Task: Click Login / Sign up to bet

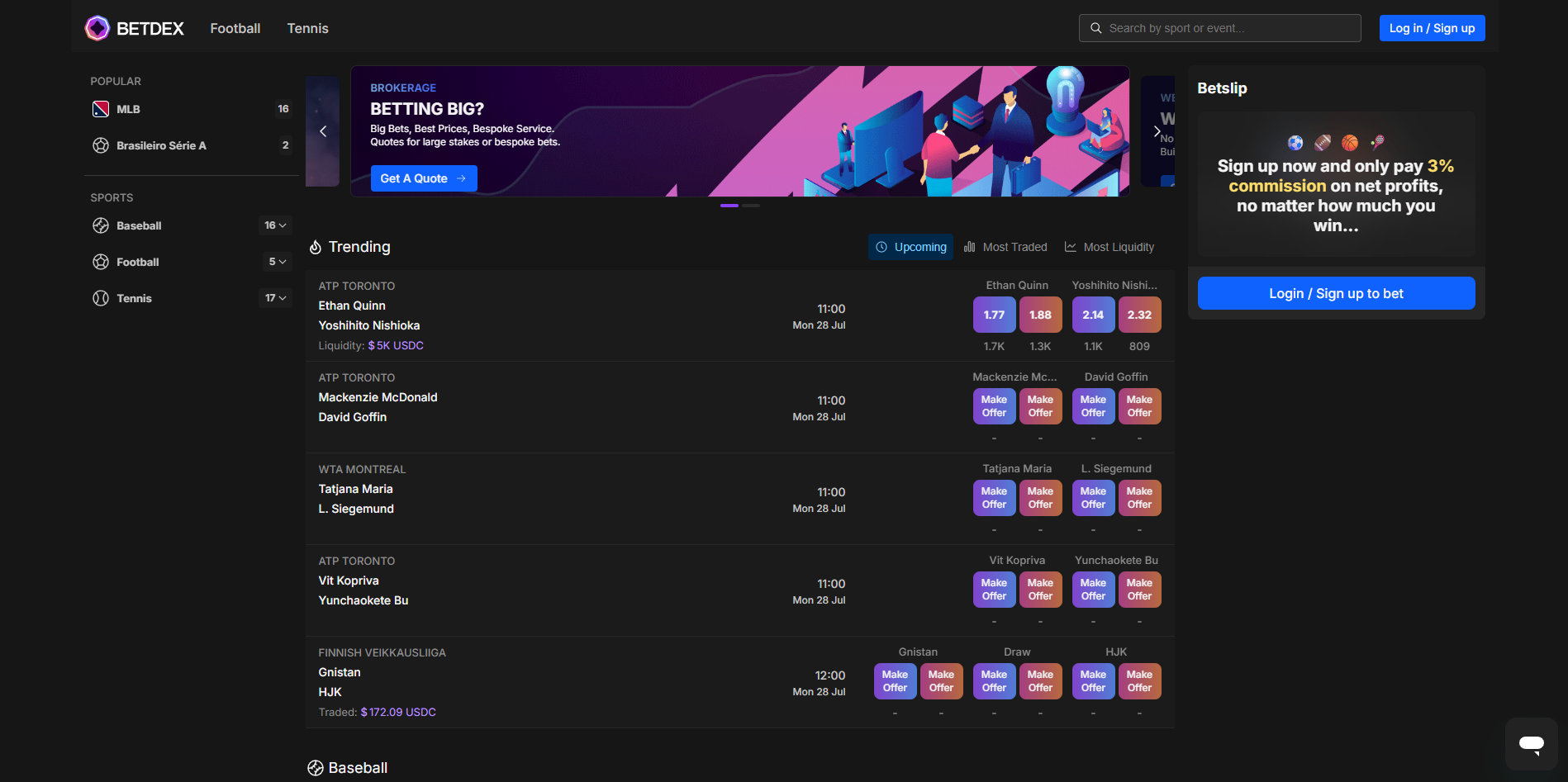Action: [1336, 293]
